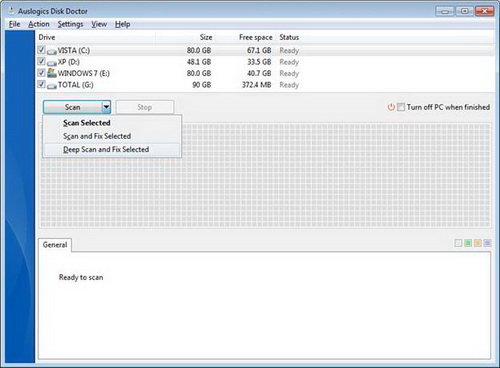Maximize the Disk Doctor window
Image resolution: width=500 pixels, height=368 pixels.
point(464,11)
